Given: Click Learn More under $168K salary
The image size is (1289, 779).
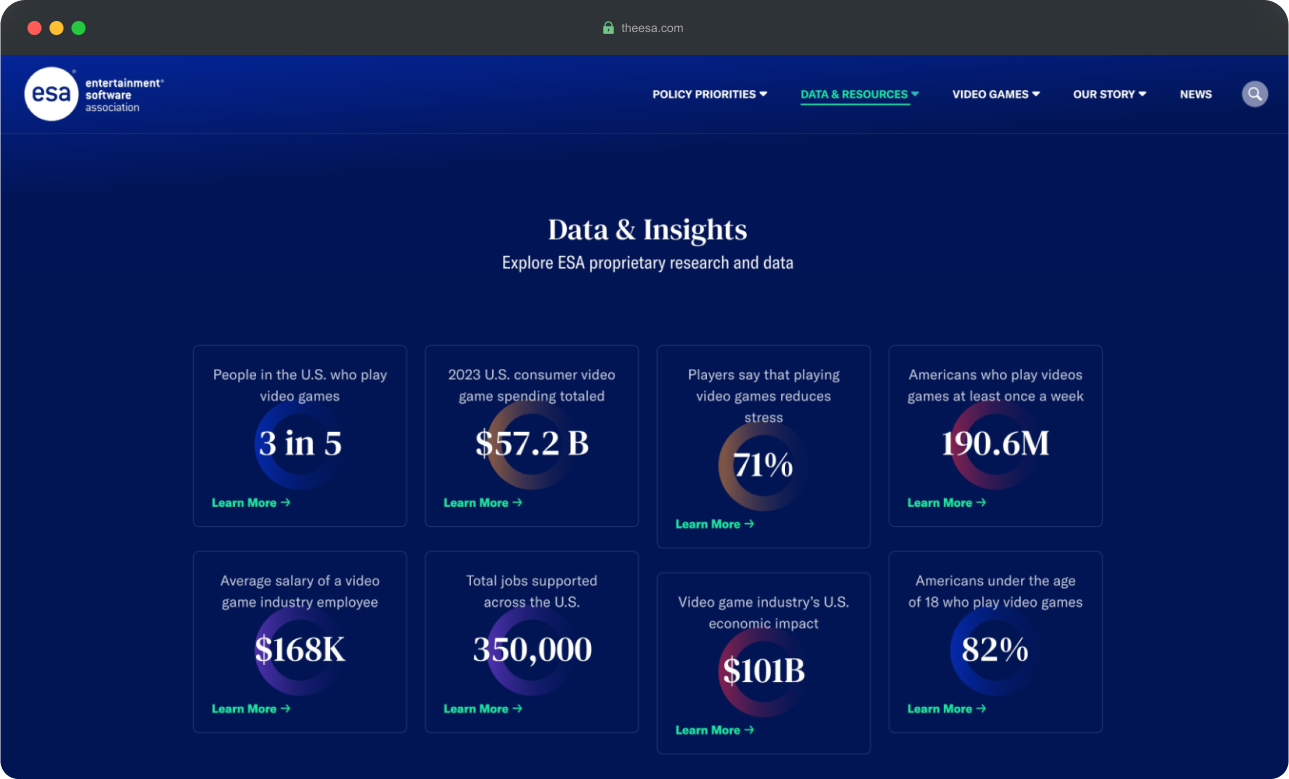Looking at the screenshot, I should click(251, 709).
